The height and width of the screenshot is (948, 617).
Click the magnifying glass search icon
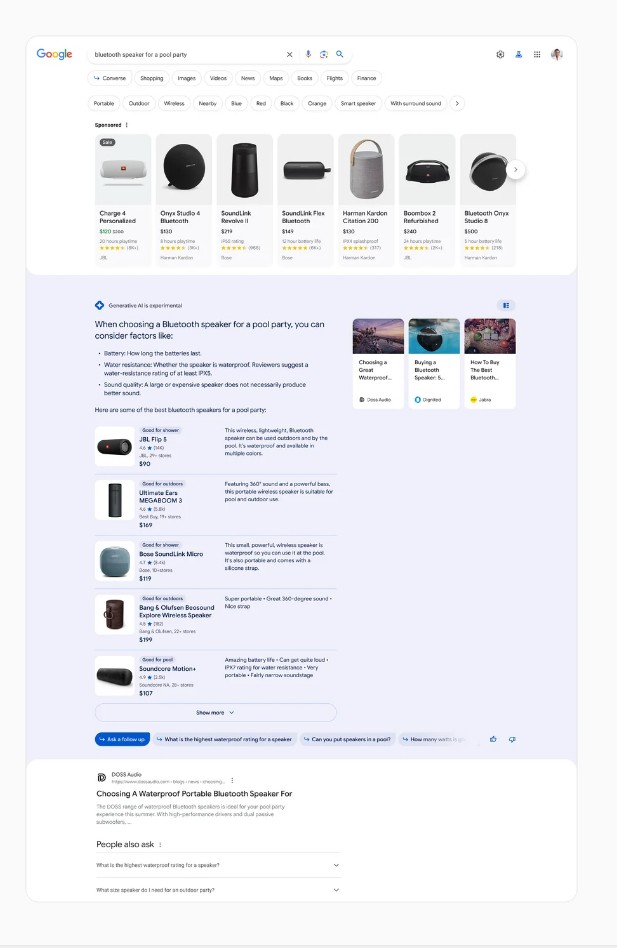(x=340, y=54)
